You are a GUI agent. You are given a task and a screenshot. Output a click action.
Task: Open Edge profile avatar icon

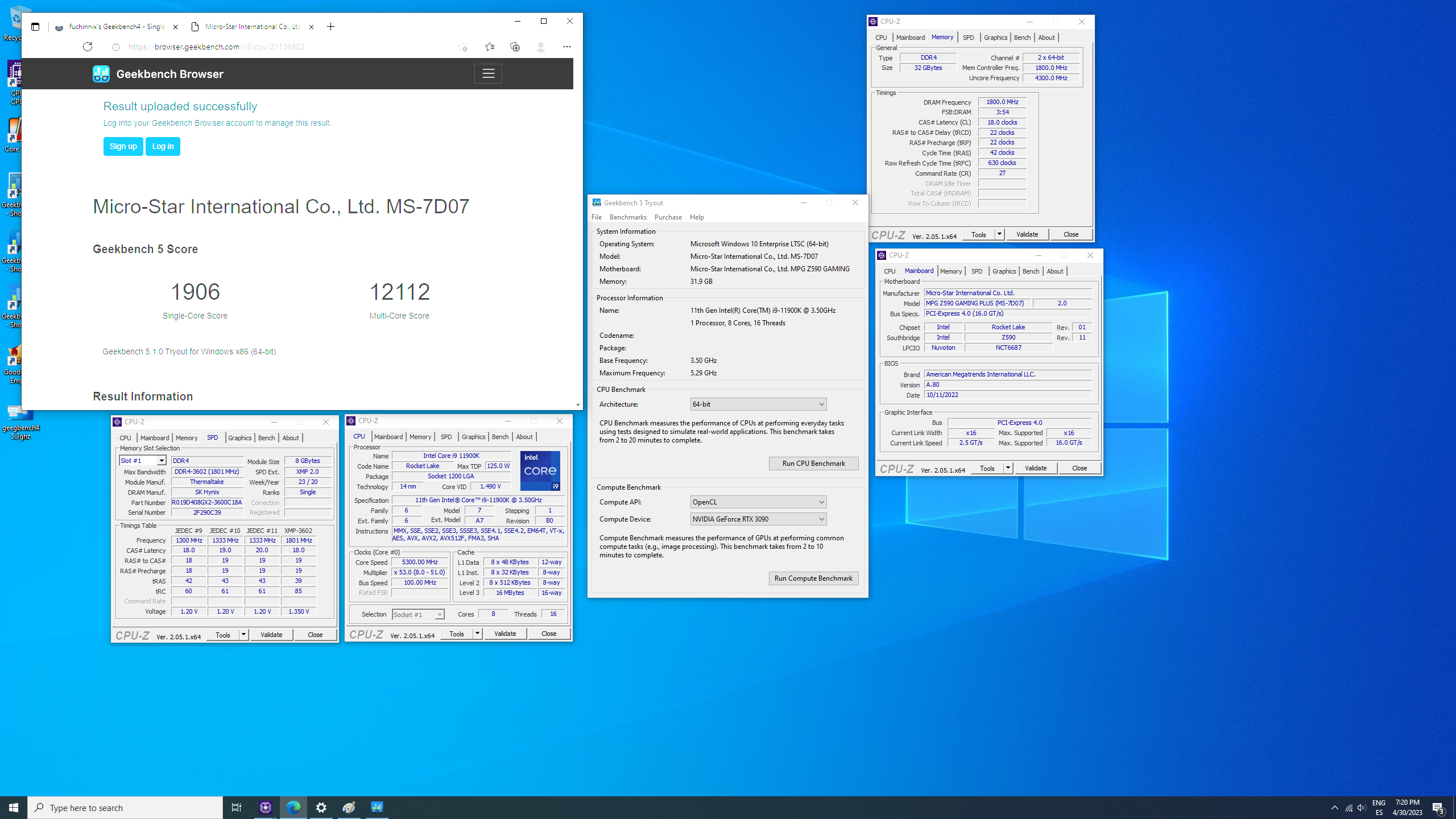coord(540,47)
